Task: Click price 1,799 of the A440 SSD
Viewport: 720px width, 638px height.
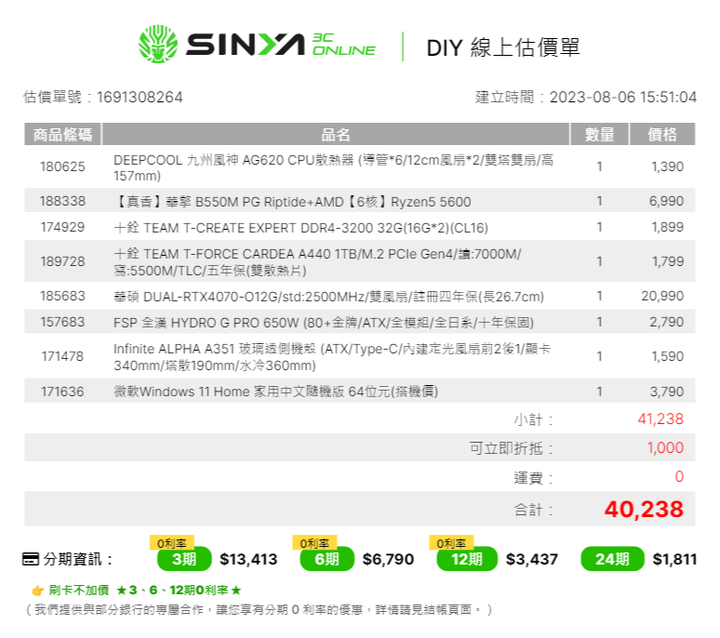Action: (668, 261)
